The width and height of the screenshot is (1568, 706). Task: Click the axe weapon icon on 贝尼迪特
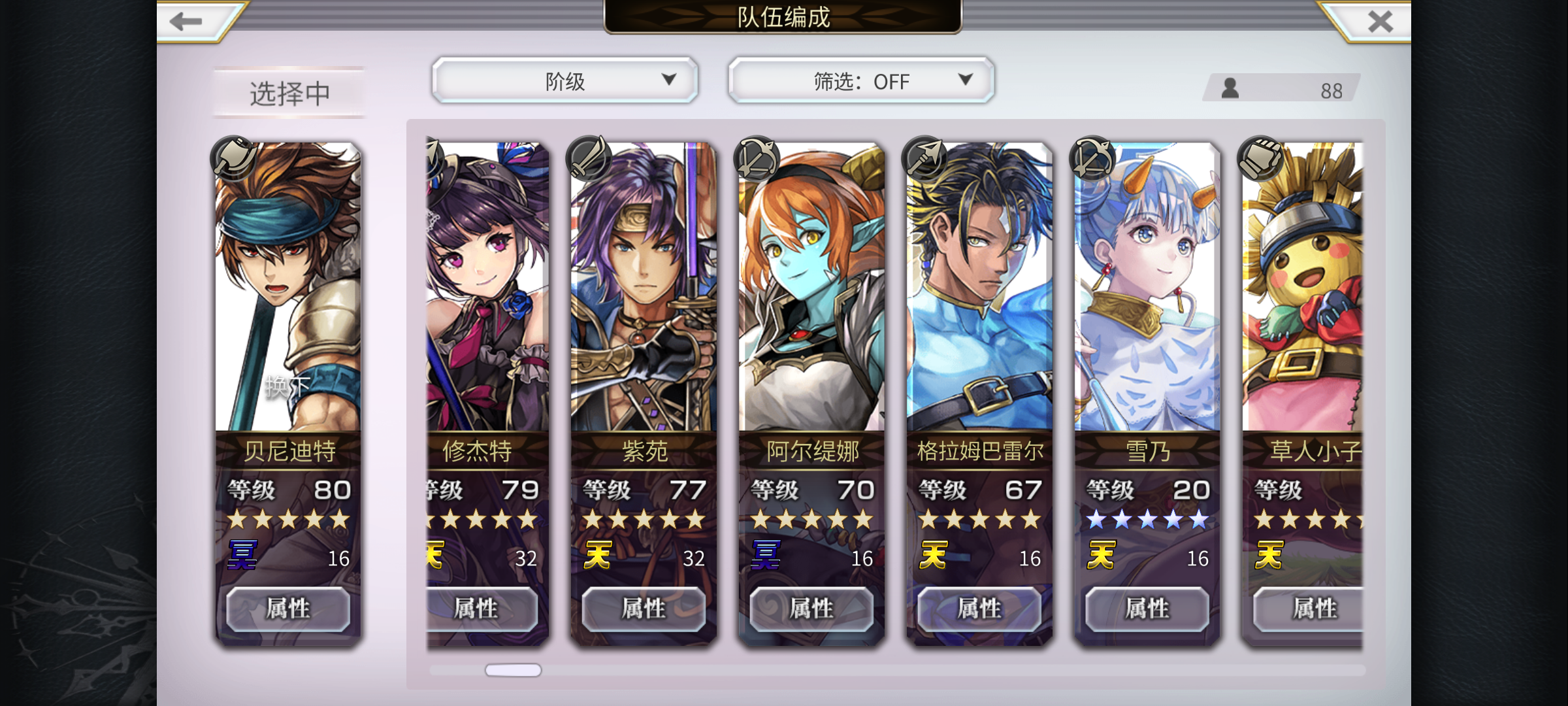point(233,158)
